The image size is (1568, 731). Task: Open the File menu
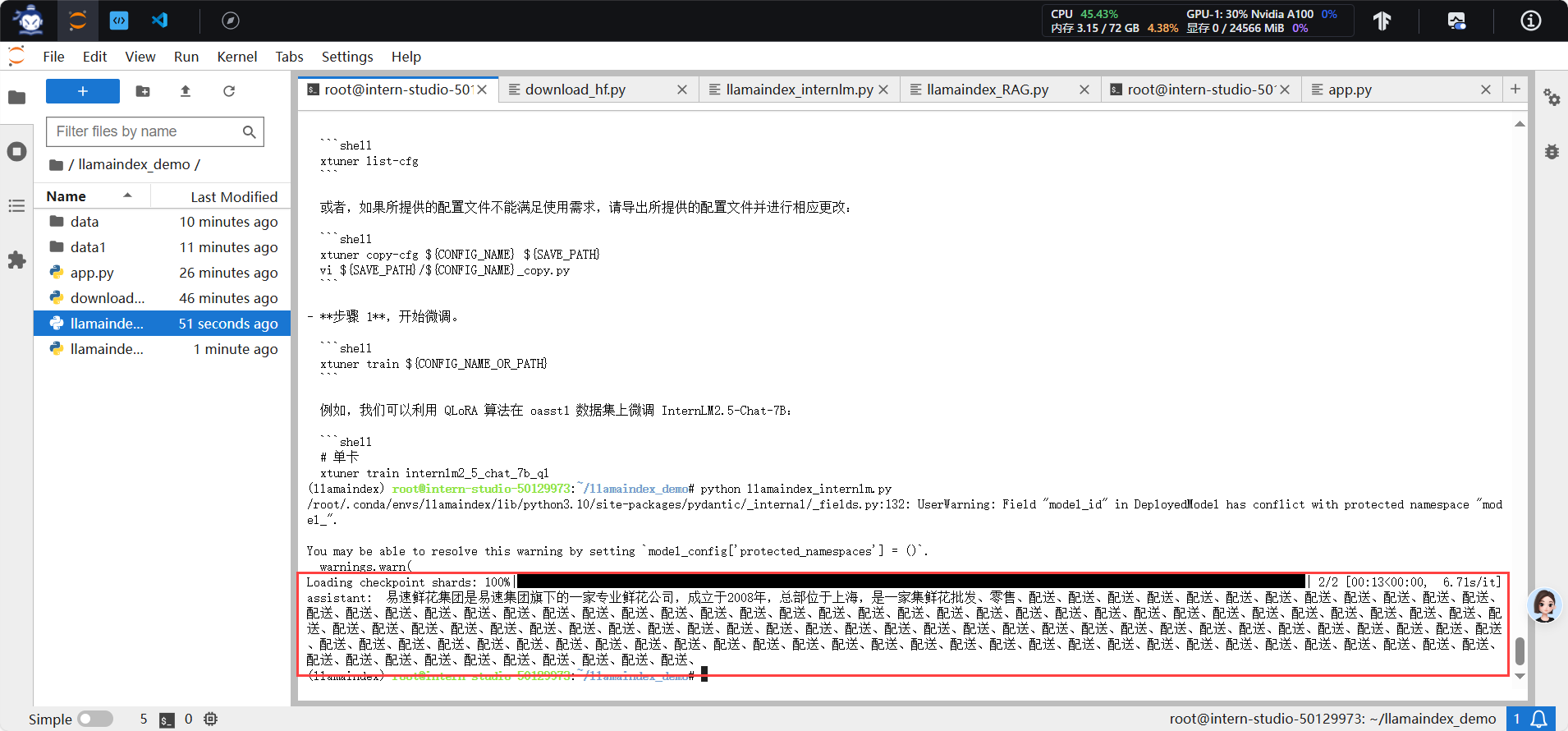[x=53, y=57]
